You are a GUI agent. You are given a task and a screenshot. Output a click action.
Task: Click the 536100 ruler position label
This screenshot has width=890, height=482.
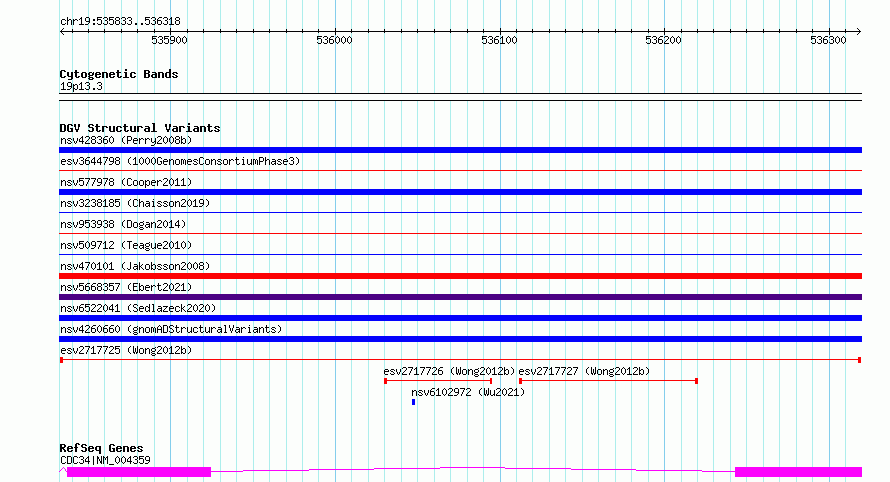(x=499, y=40)
